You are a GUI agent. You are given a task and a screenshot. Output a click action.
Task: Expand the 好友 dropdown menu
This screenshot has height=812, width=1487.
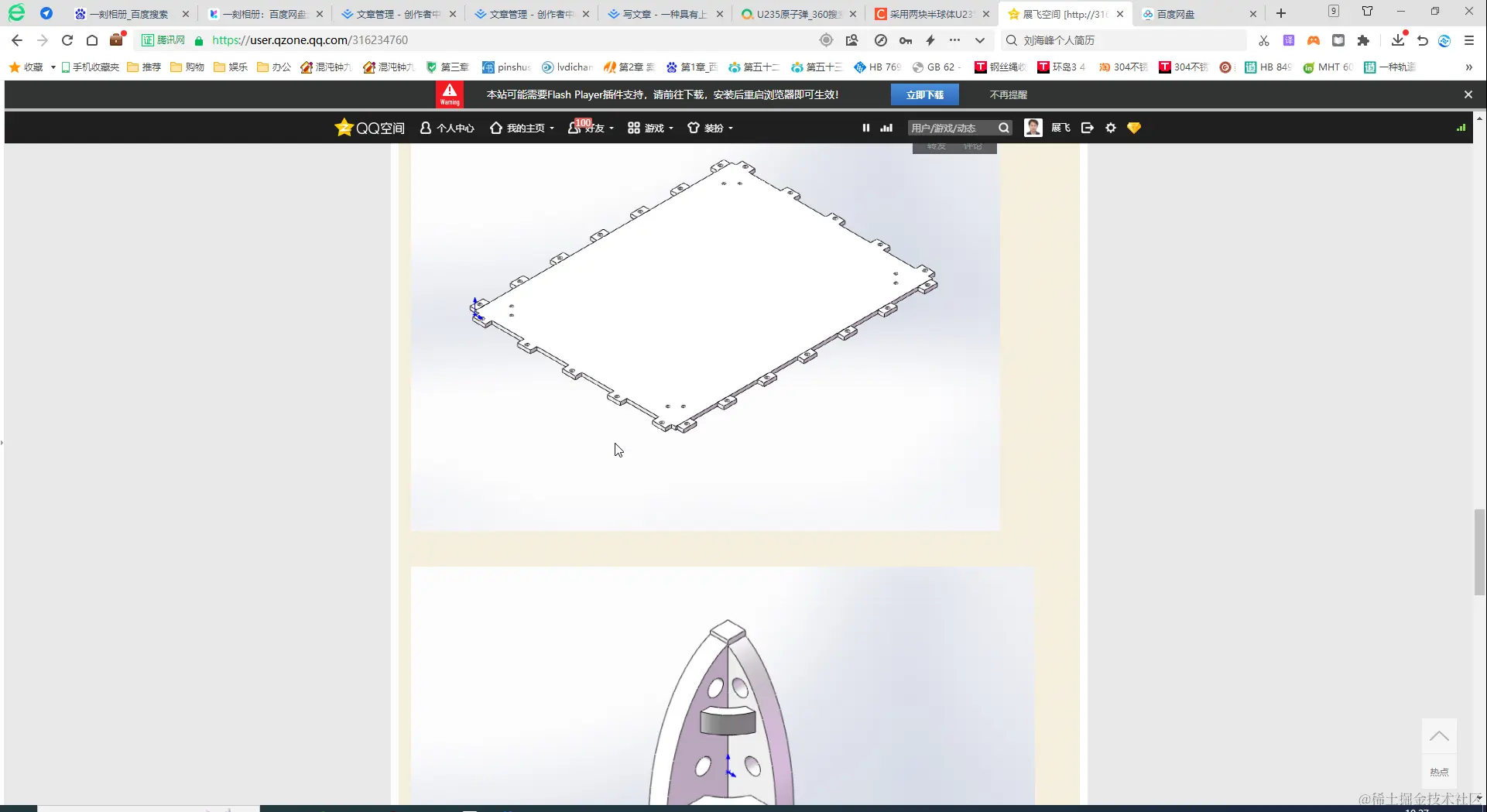(611, 128)
